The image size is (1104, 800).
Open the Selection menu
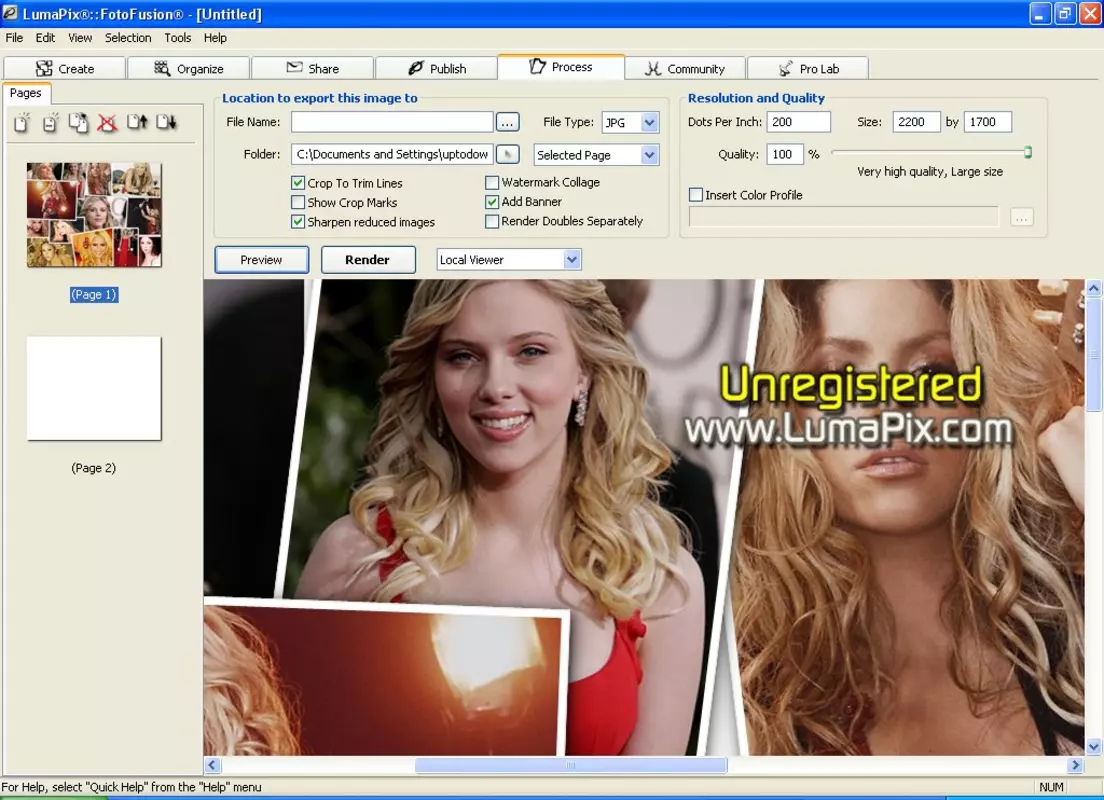128,38
